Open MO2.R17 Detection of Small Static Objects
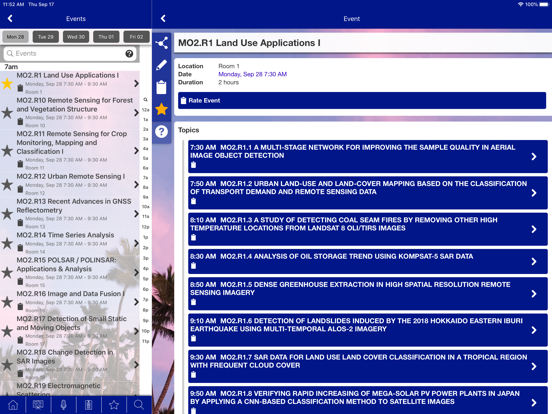This screenshot has height=414, width=552. point(70,331)
